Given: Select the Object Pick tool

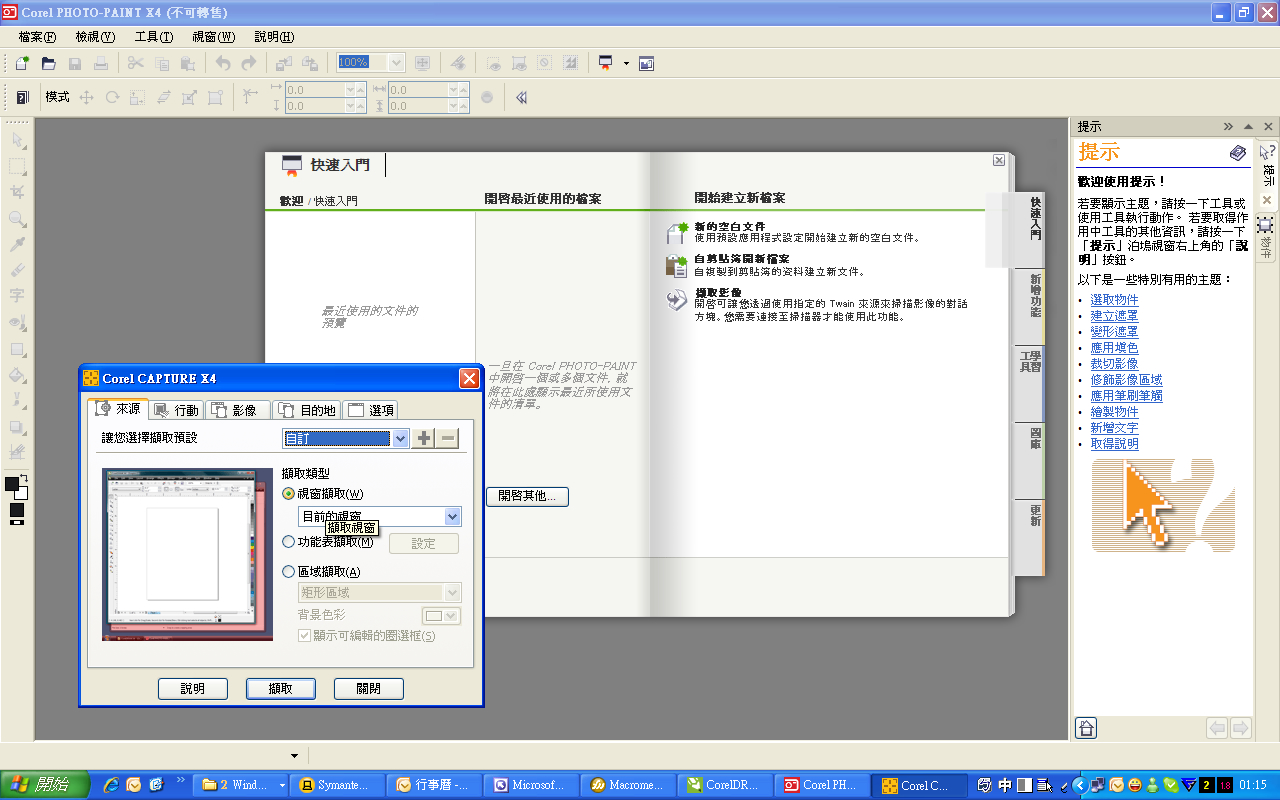Looking at the screenshot, I should [x=17, y=141].
